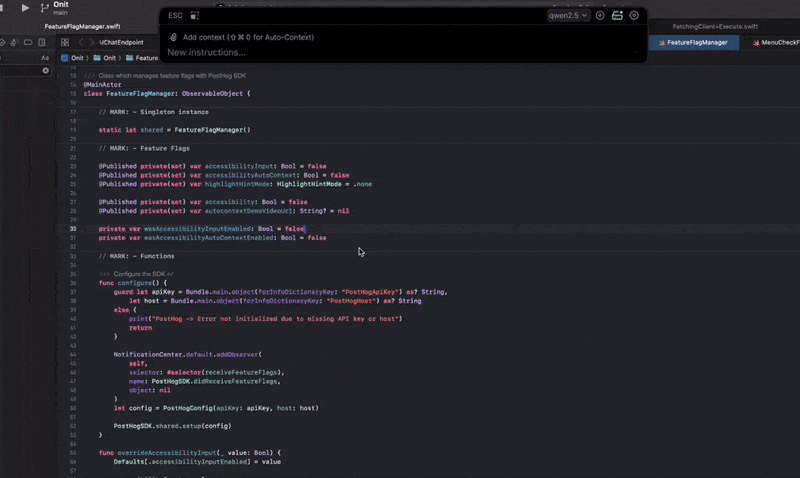Click the @MainActor attribute text
Viewport: 800px width, 478px height.
tap(103, 85)
